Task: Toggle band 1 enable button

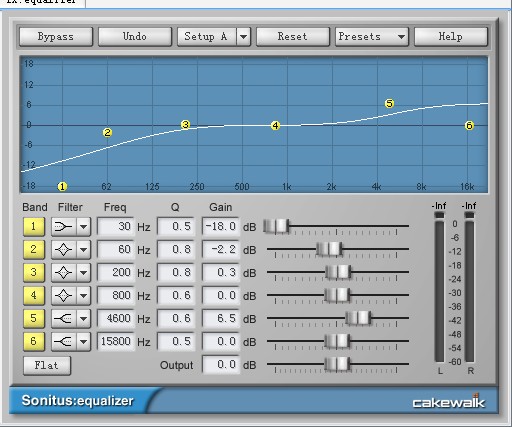Action: point(34,227)
